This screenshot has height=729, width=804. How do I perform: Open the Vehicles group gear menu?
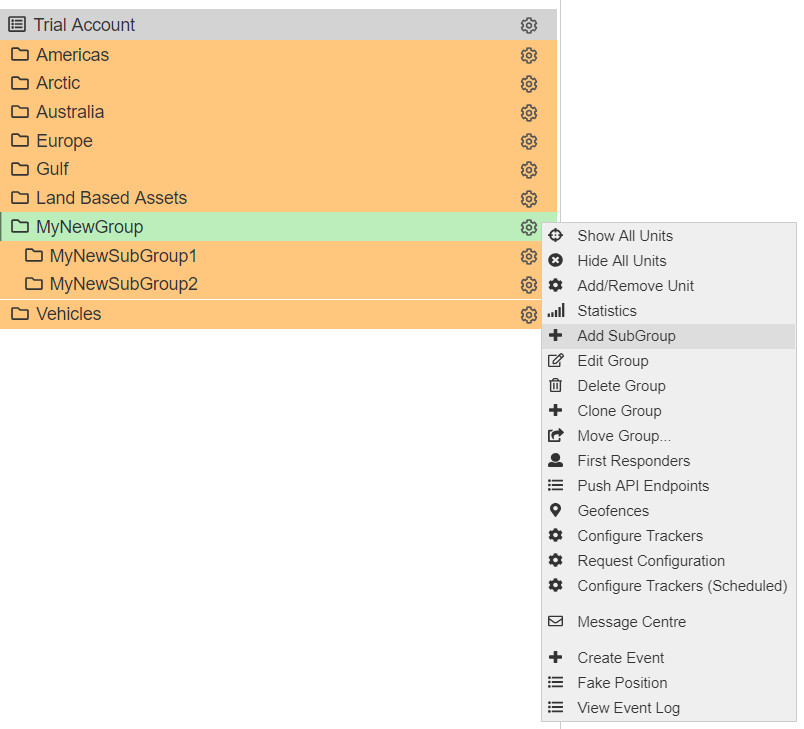(529, 315)
